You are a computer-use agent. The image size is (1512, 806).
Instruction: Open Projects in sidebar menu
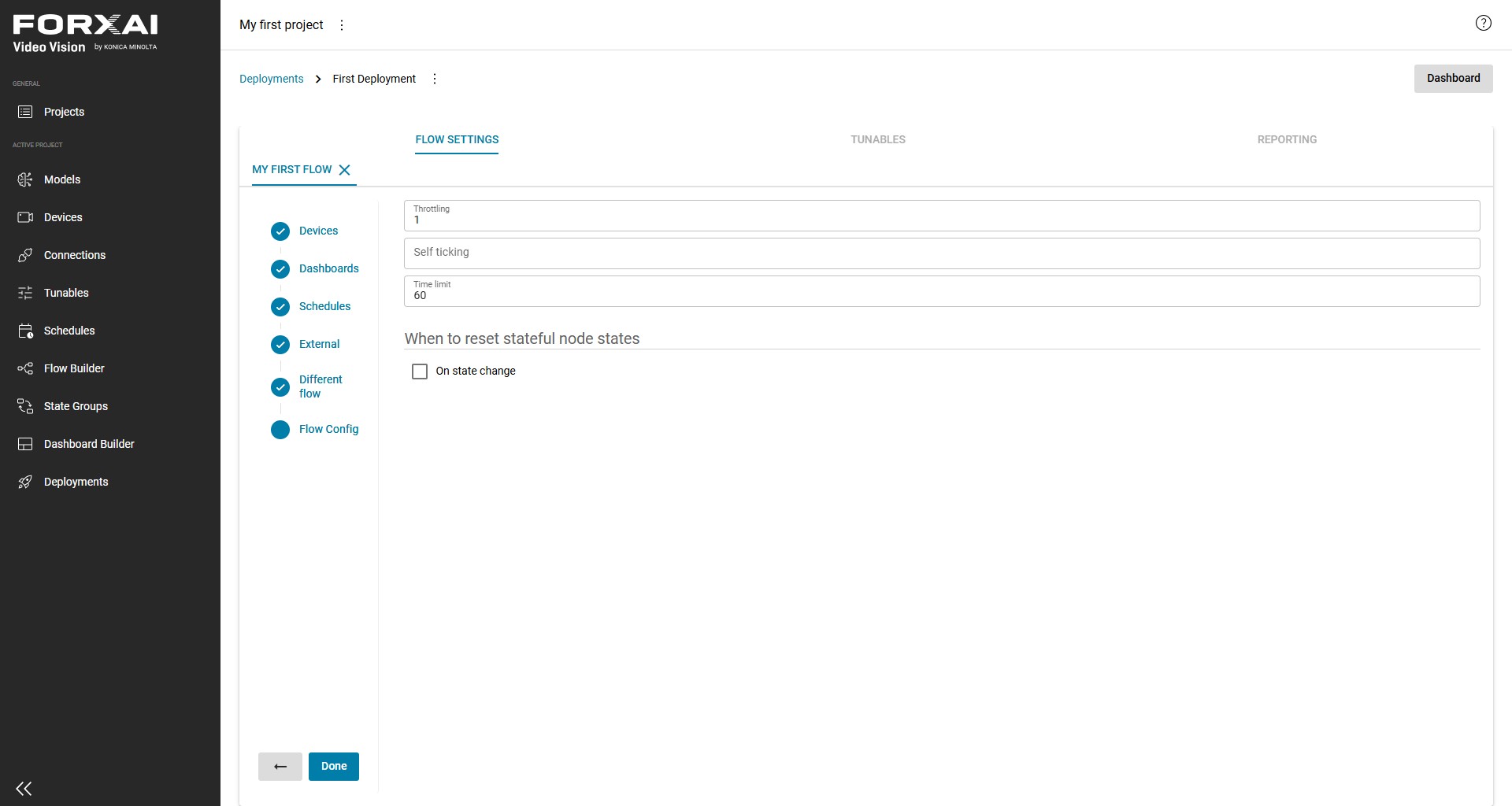point(110,112)
